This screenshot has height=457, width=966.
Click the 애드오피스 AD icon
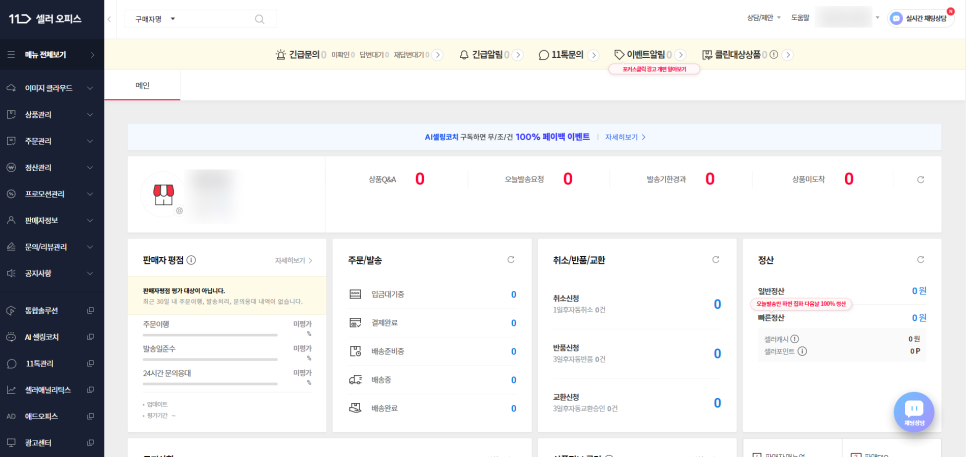[x=10, y=416]
